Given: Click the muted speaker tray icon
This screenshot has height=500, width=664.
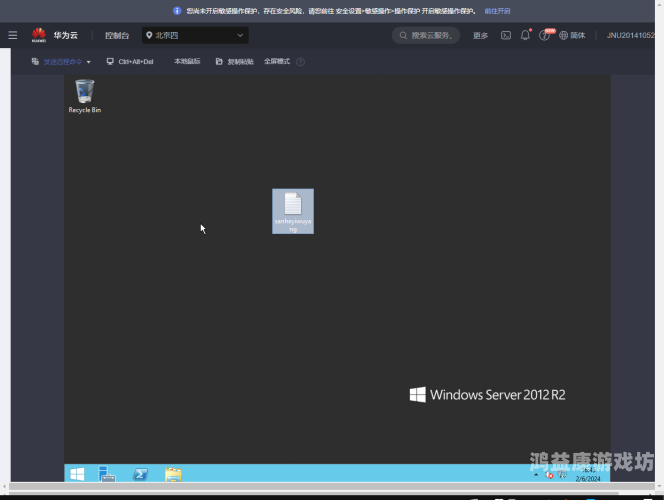Looking at the screenshot, I should pos(549,475).
